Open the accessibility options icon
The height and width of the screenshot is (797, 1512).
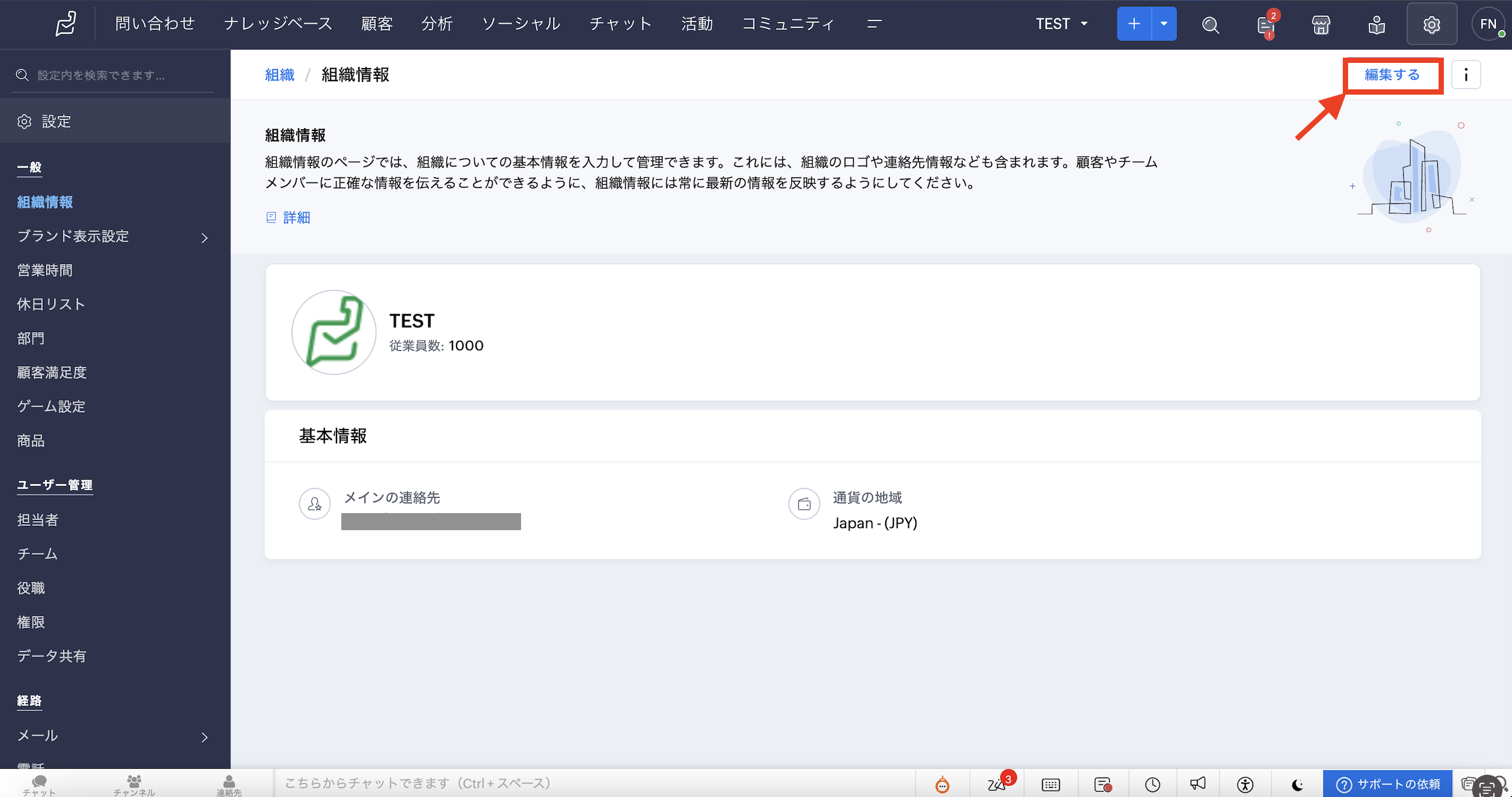(1245, 784)
